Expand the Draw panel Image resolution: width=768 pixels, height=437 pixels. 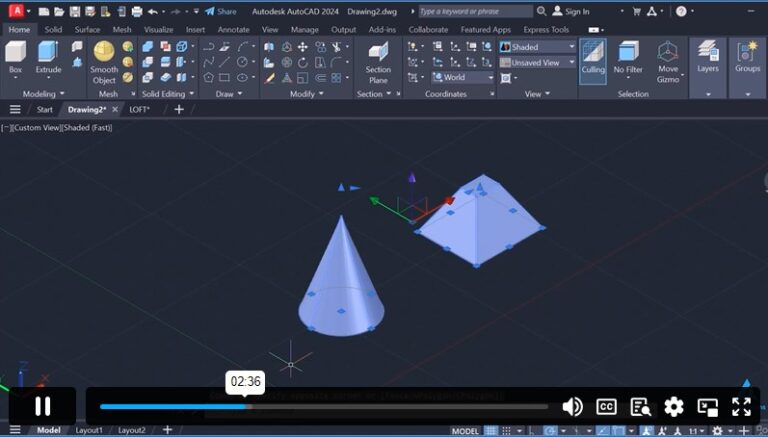pyautogui.click(x=229, y=94)
